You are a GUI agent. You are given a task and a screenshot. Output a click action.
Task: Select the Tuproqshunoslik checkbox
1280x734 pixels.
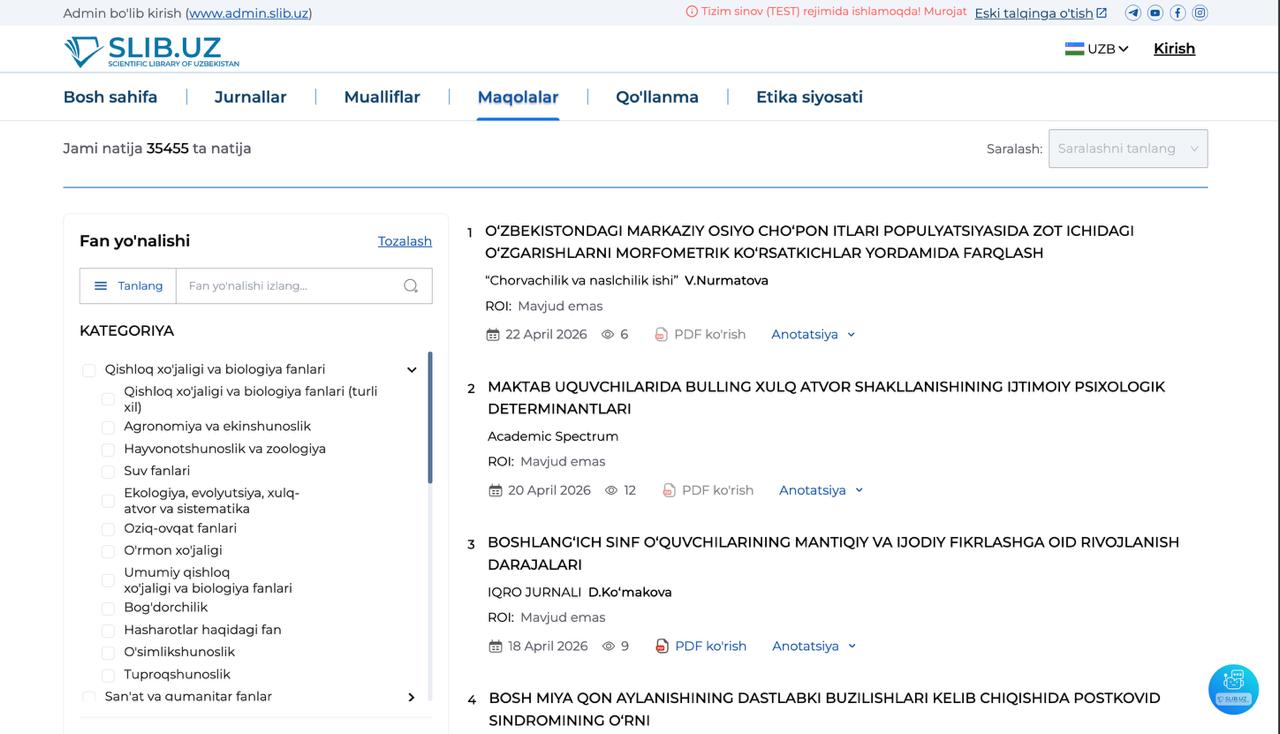pyautogui.click(x=107, y=675)
